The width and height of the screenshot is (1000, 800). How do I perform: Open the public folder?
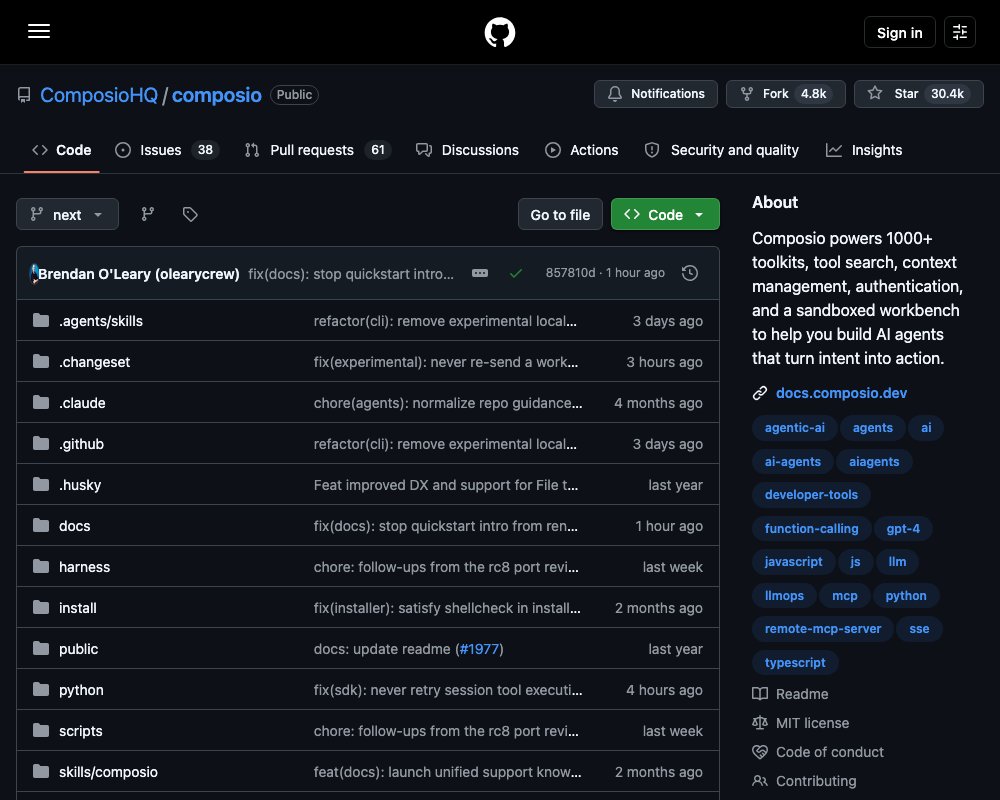tap(78, 649)
